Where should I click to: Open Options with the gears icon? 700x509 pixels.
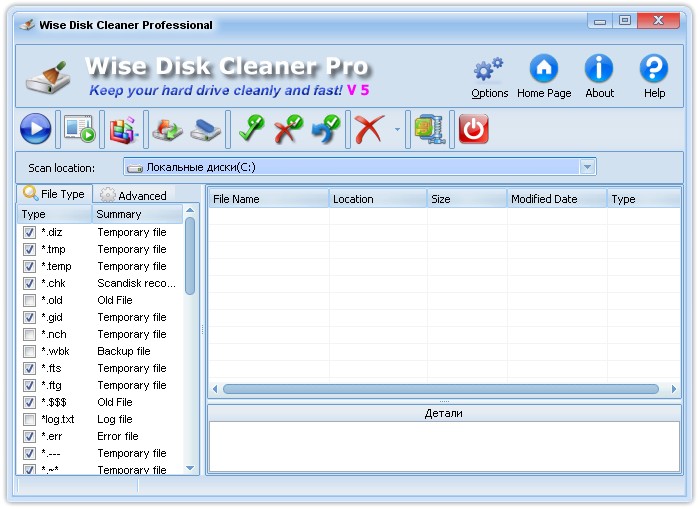(x=489, y=76)
